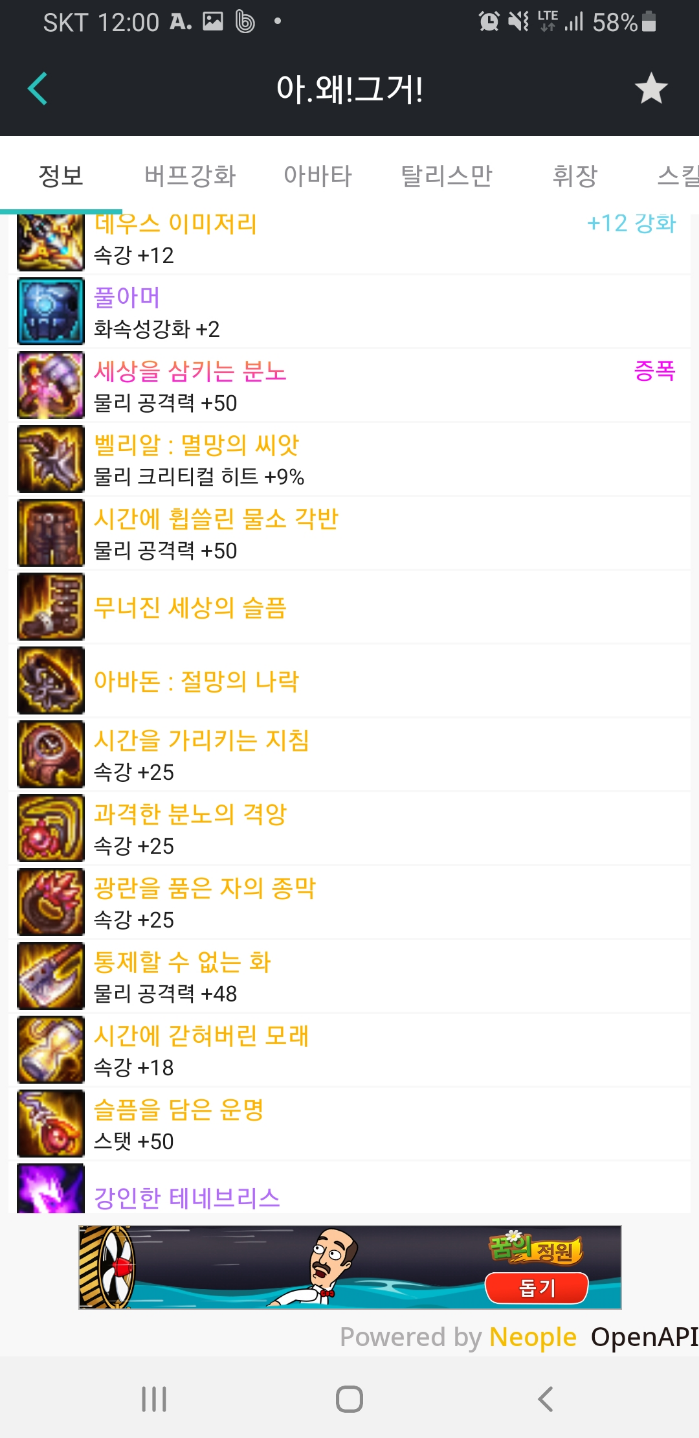This screenshot has width=699, height=1438.
Task: Open the 시간에 갇혀버린 모래 hourglass icon
Action: 51,1050
